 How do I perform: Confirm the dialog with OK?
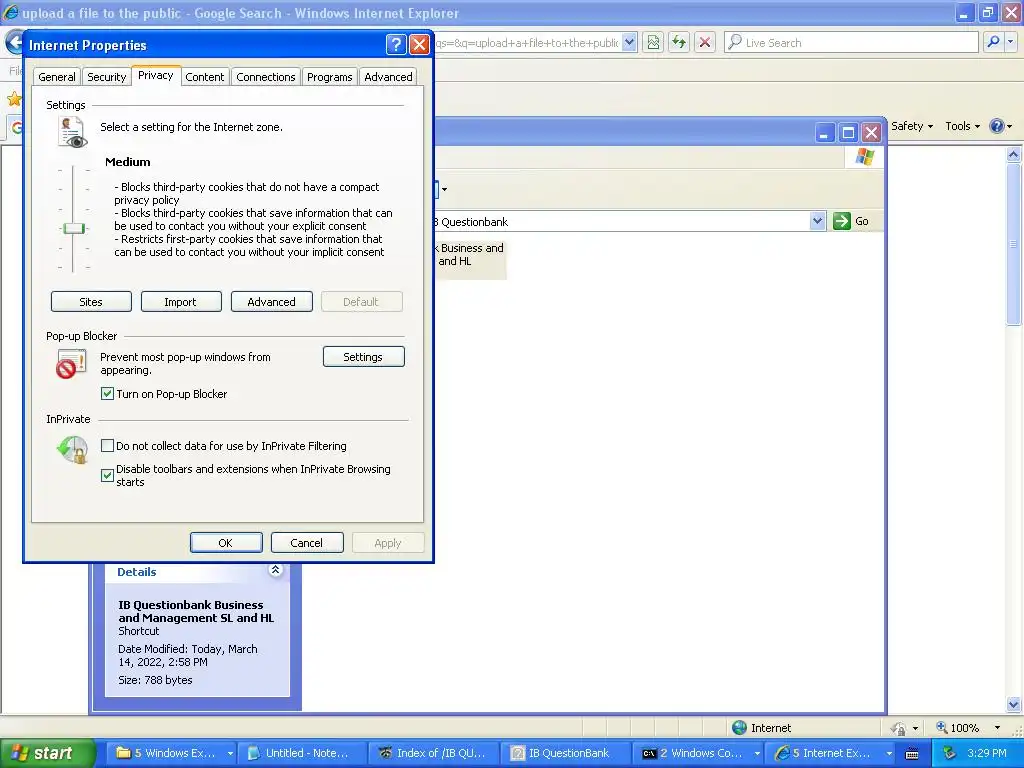pos(226,543)
